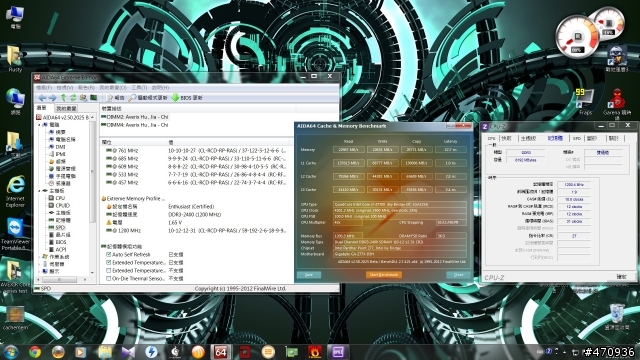Open the Recycle Bin on the desktop

617,317
